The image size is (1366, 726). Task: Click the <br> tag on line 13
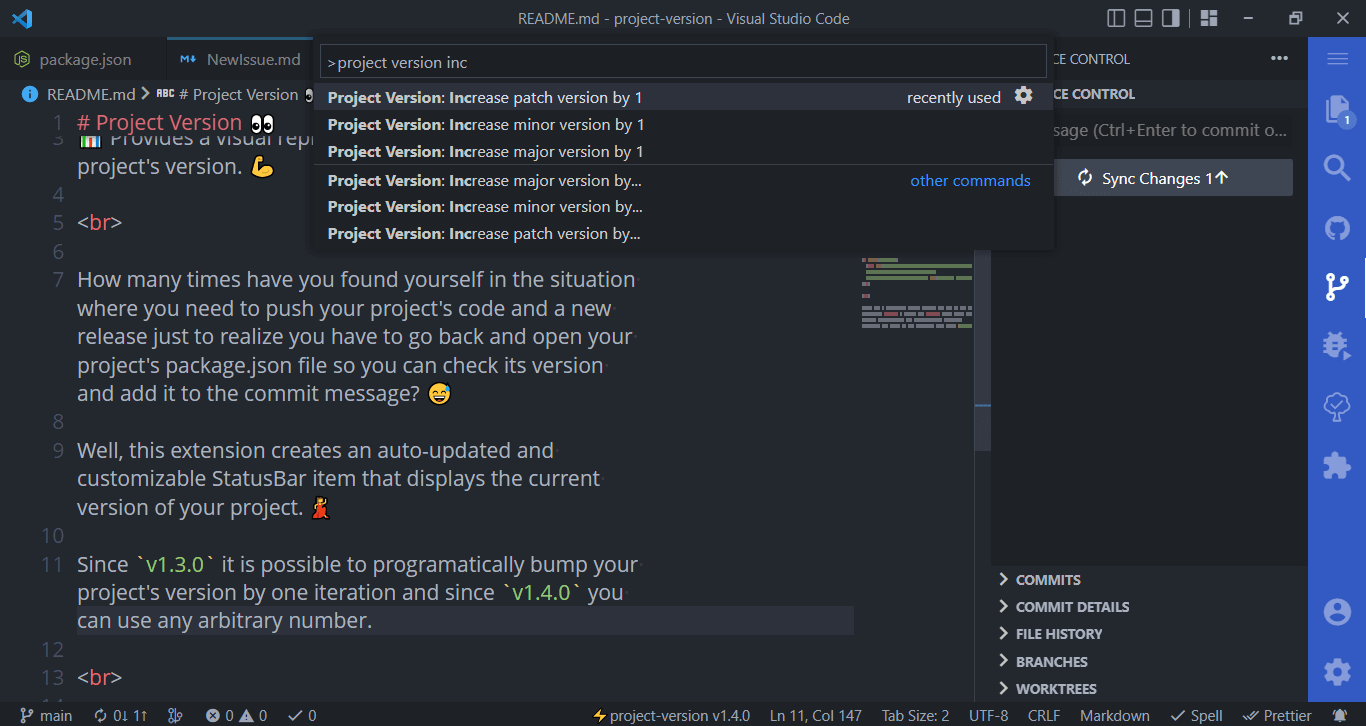tap(99, 678)
